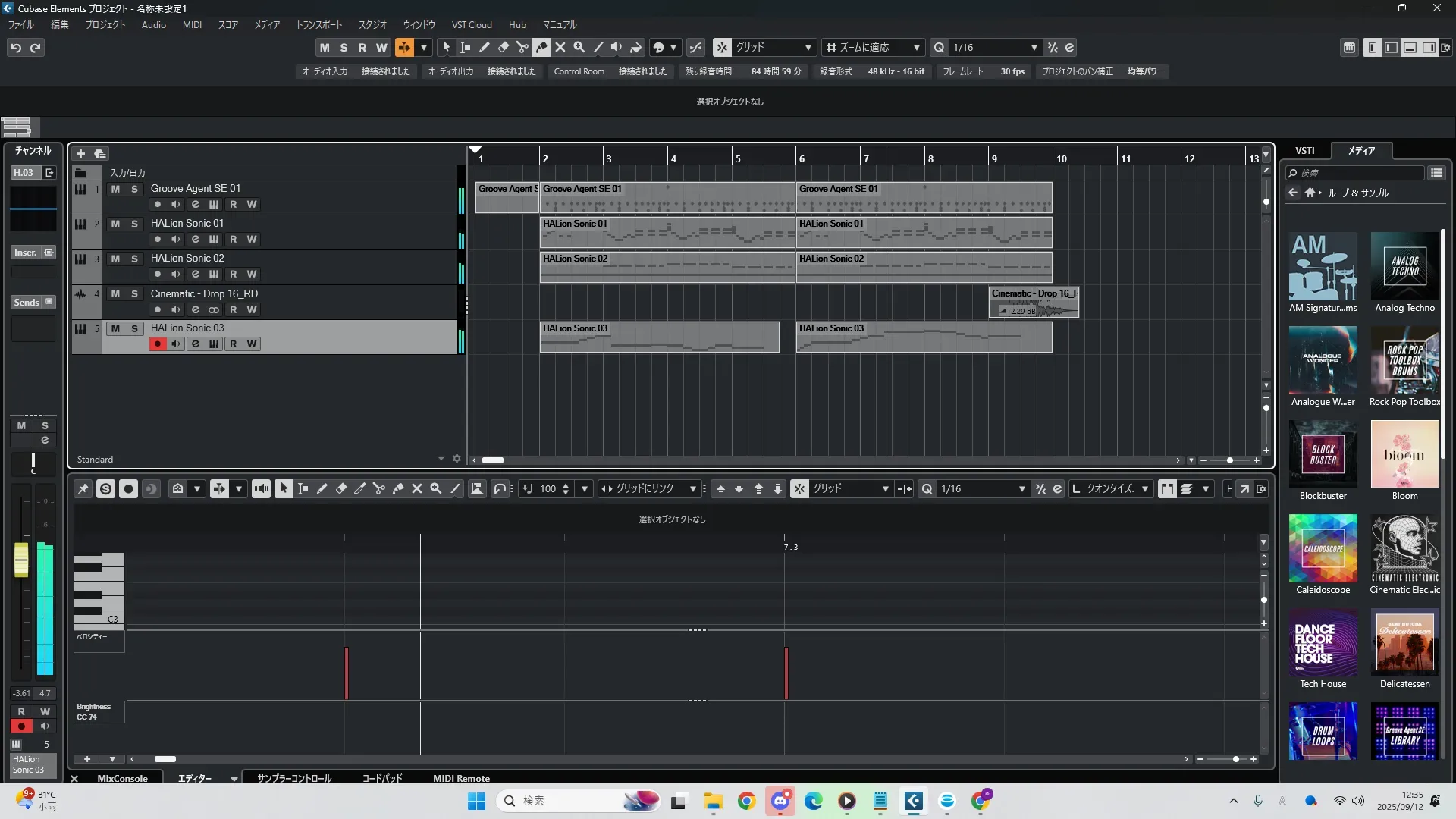Open the 1/16 quantize preset dropdown in toolbar
Viewport: 1456px width, 819px height.
[1034, 48]
